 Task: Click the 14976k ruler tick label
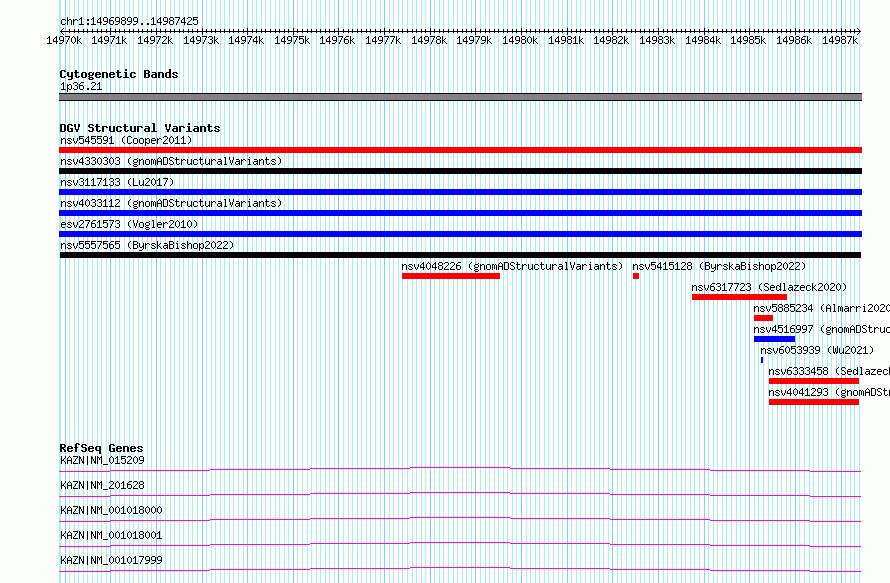337,40
